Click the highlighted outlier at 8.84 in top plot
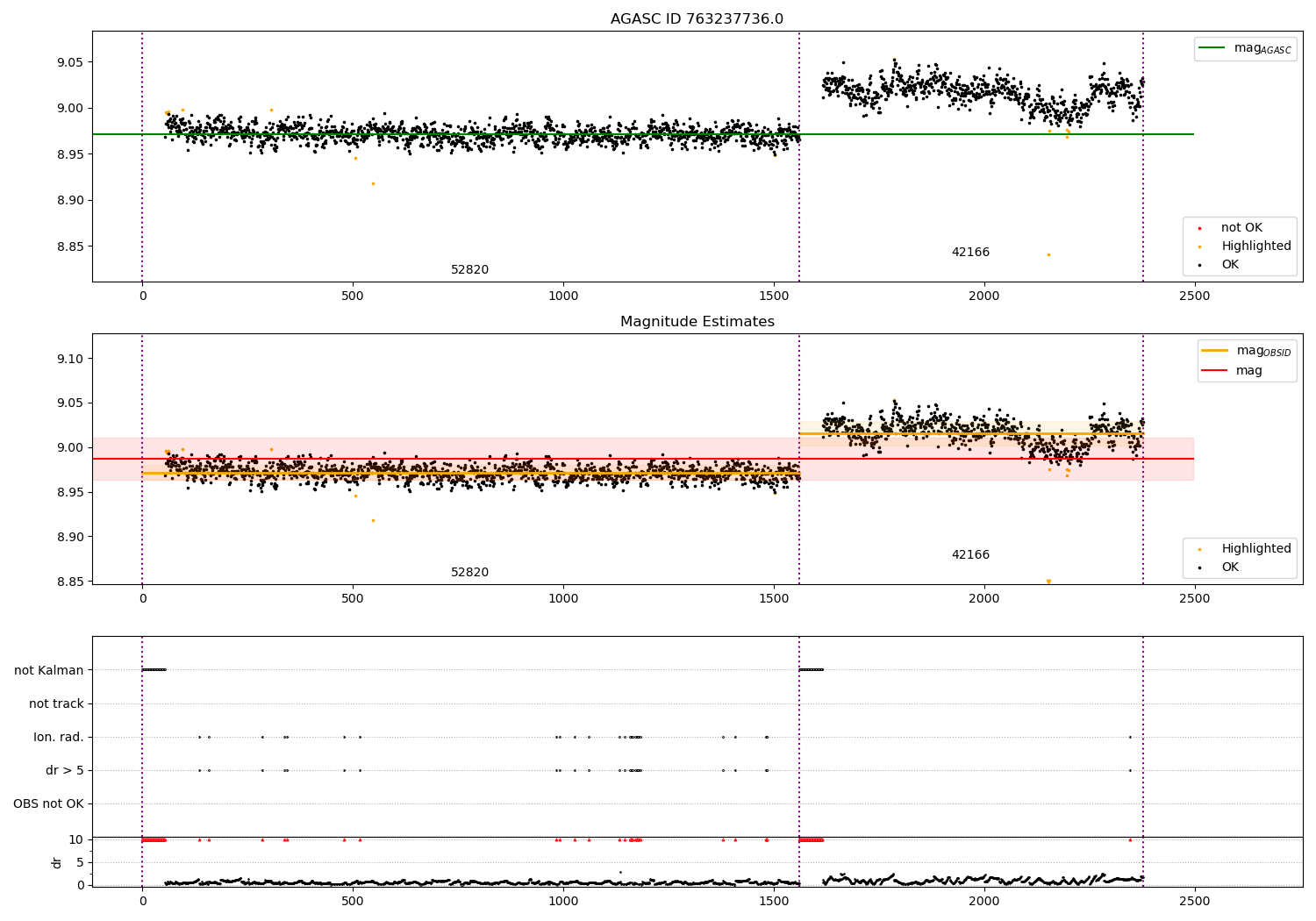This screenshot has width=1316, height=921. coord(1048,254)
